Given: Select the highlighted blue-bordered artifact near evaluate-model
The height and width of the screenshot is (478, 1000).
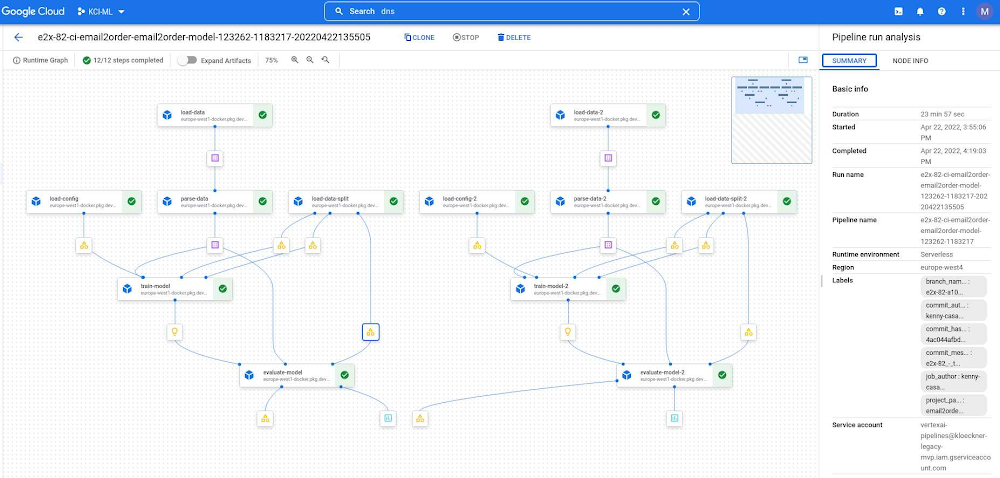Looking at the screenshot, I should coord(371,331).
